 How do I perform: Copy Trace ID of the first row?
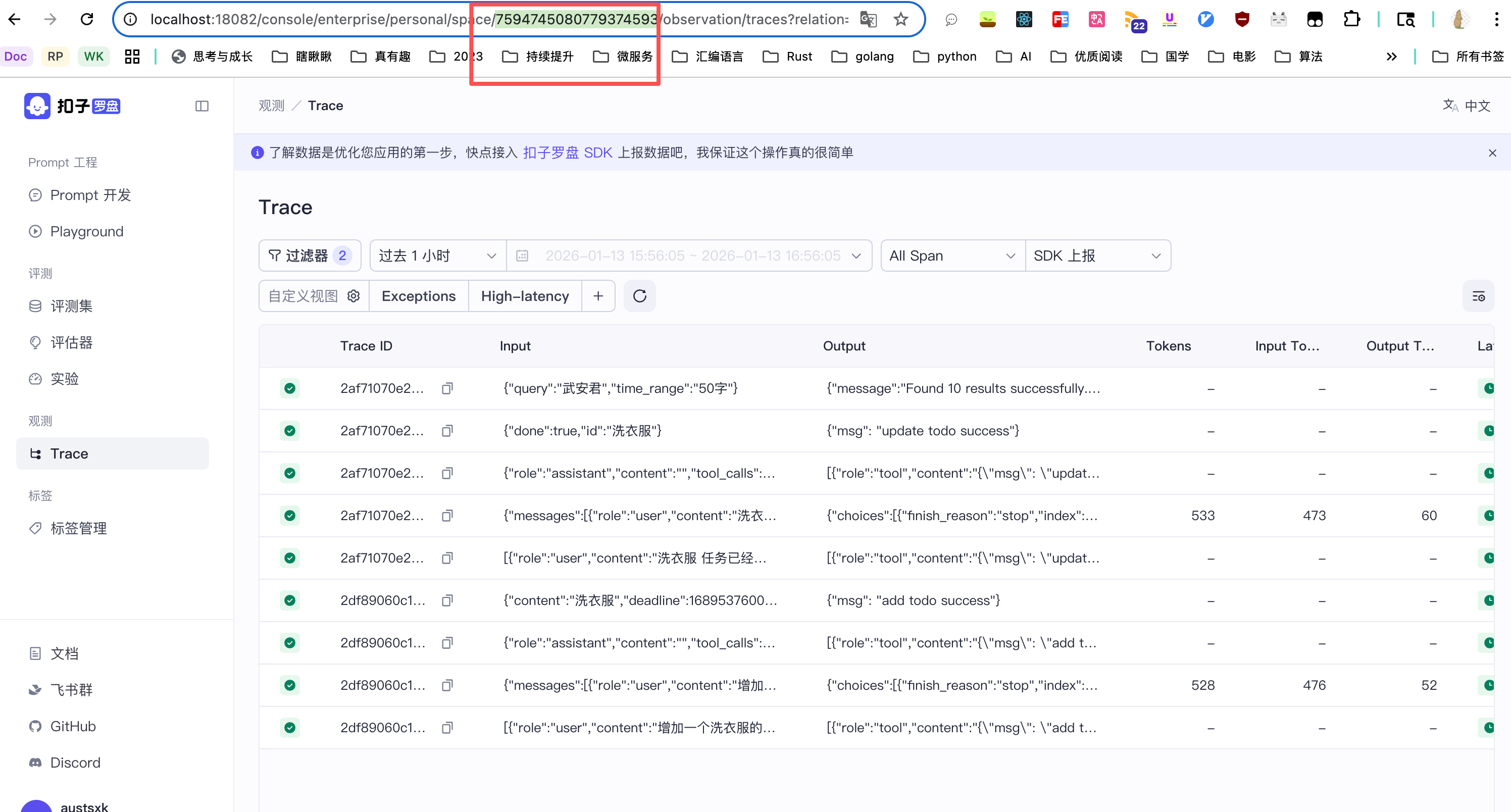pos(447,388)
